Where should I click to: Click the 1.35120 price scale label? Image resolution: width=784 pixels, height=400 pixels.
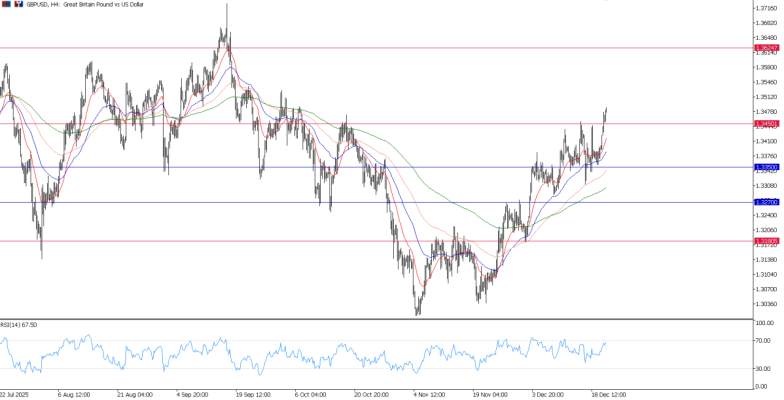(x=768, y=97)
